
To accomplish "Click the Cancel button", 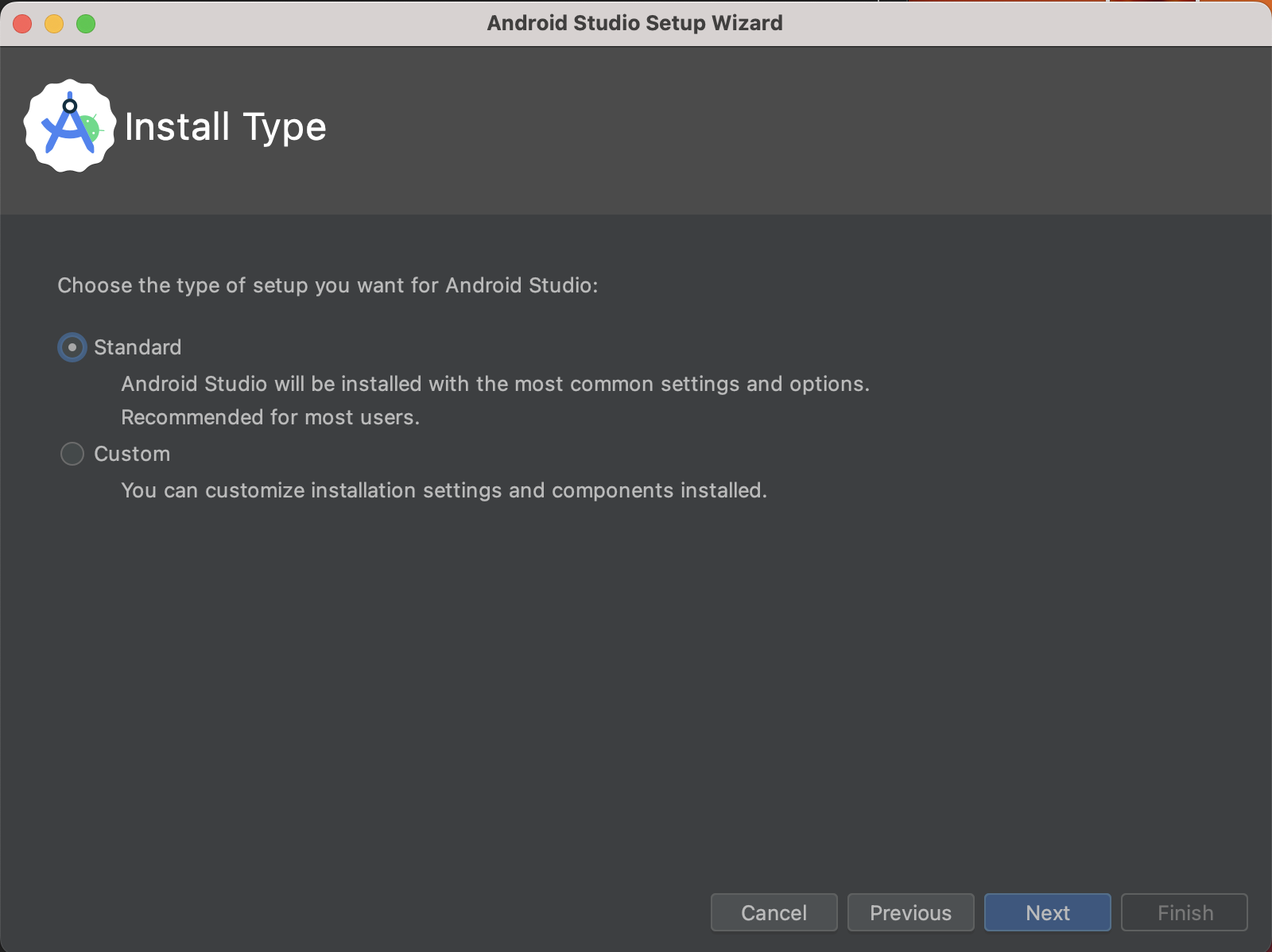I will [x=774, y=912].
